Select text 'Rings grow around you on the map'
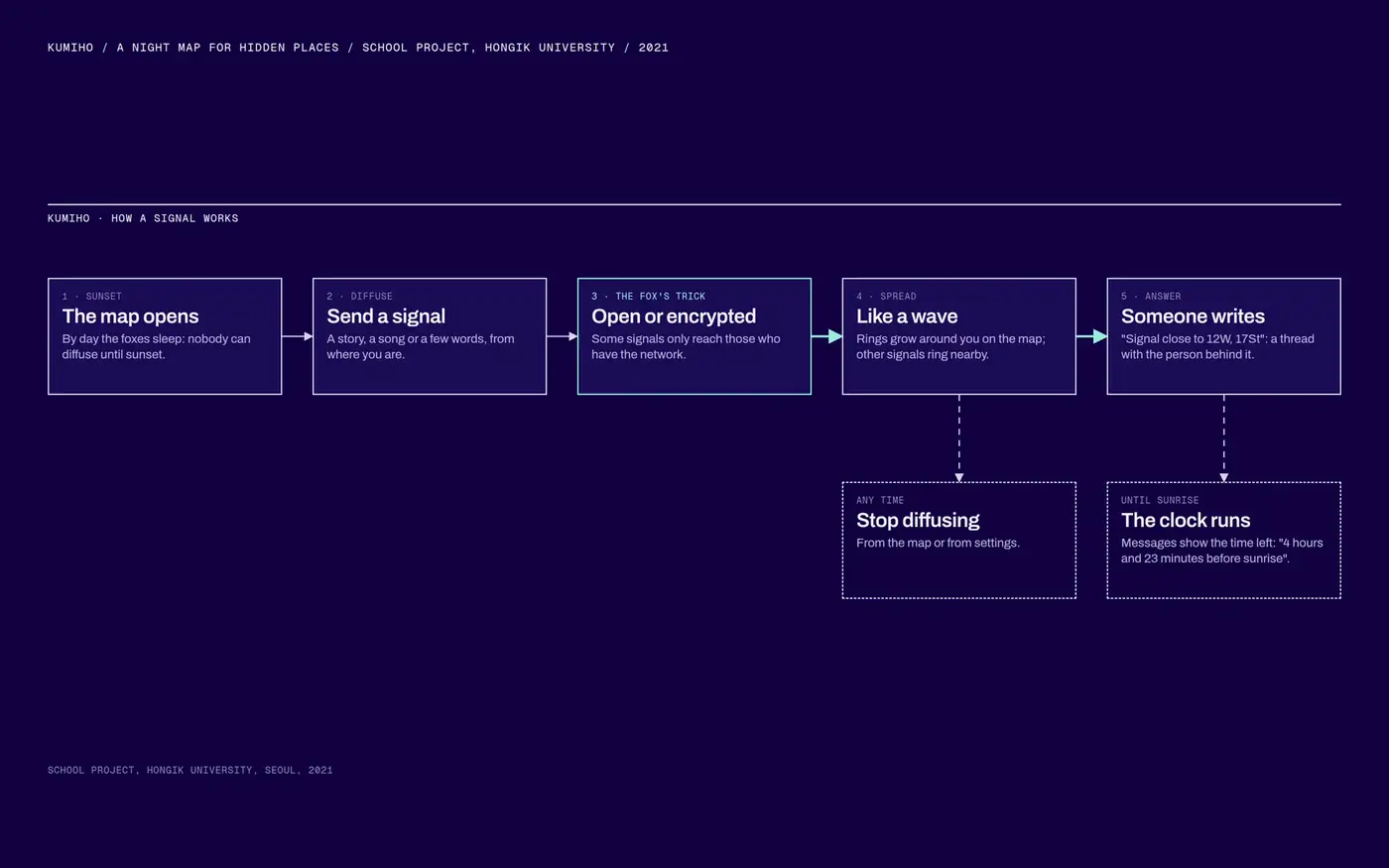The height and width of the screenshot is (868, 1389). click(949, 339)
